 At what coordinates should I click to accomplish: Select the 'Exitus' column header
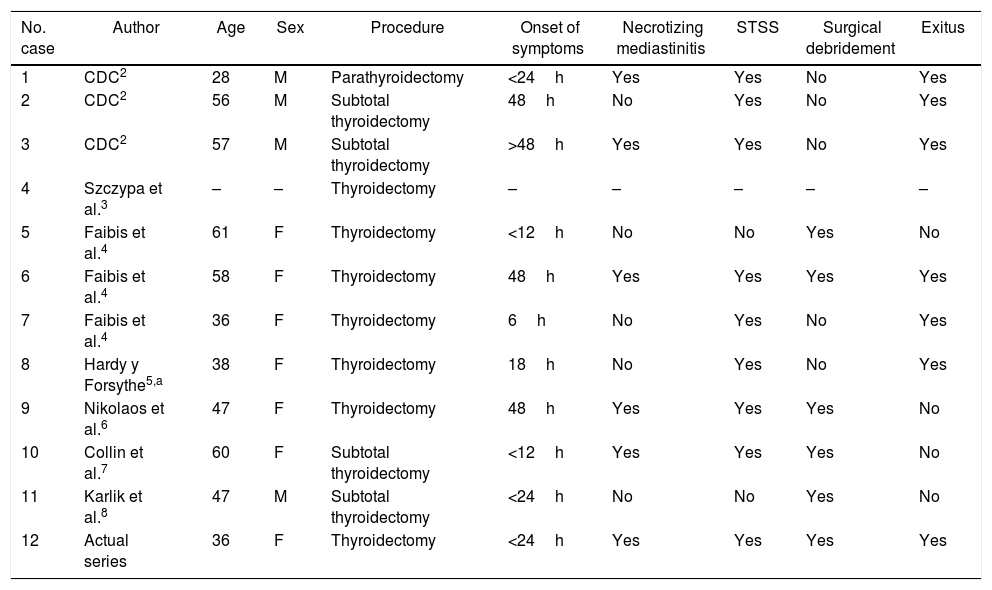point(942,28)
